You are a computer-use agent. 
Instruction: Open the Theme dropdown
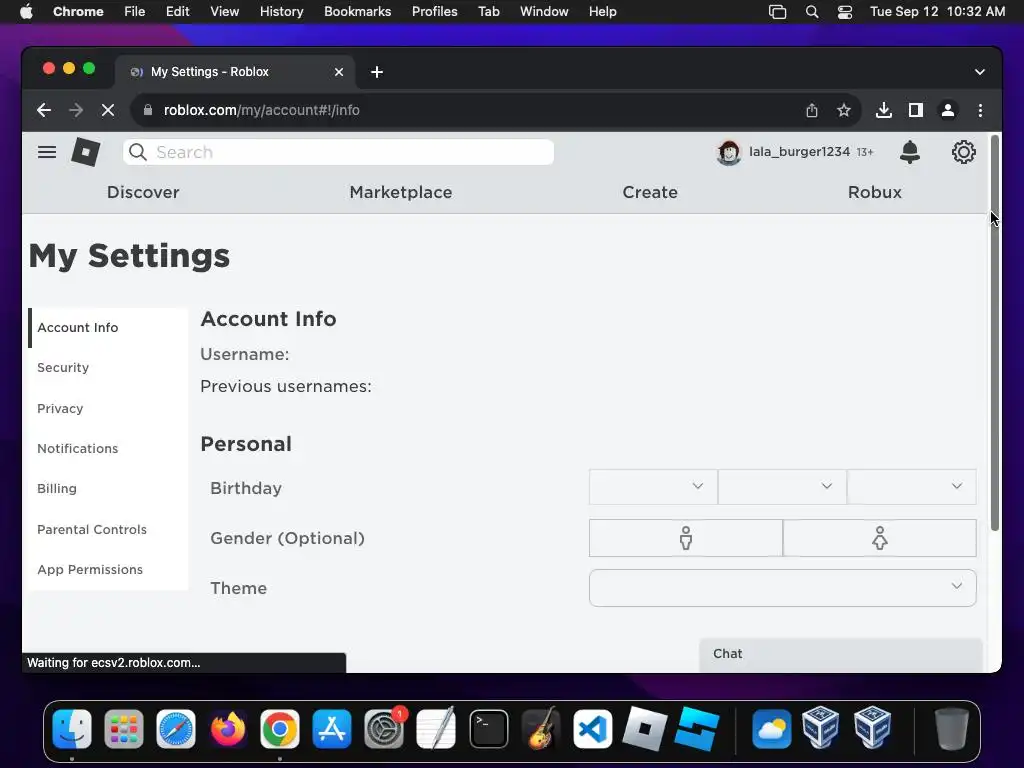[782, 588]
